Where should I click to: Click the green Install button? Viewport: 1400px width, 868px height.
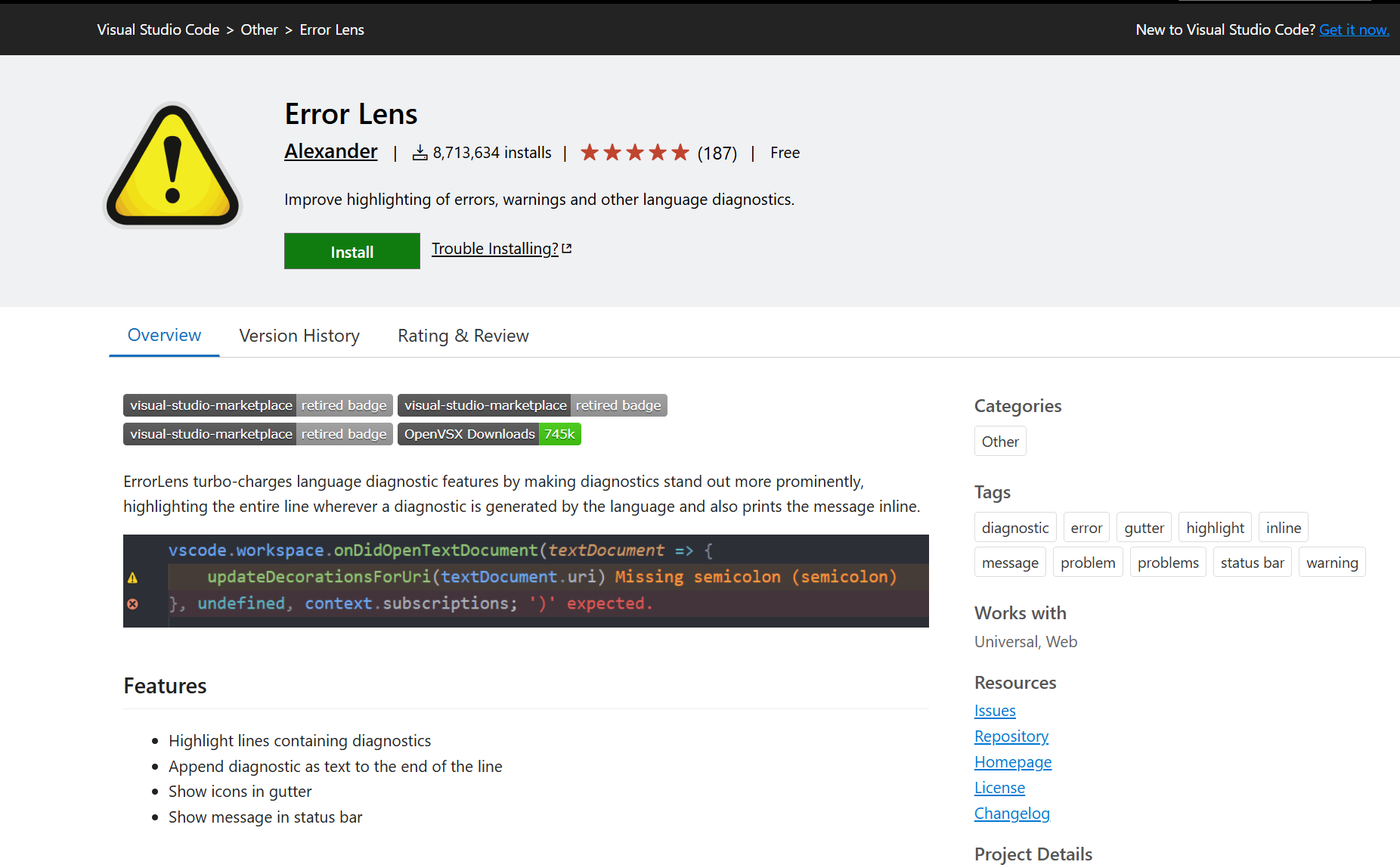352,251
